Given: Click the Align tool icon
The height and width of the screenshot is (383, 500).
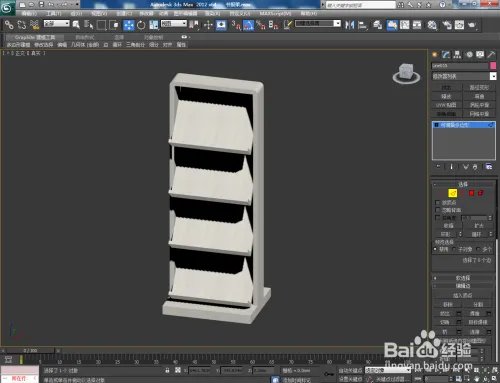Looking at the screenshot, I should click(362, 25).
